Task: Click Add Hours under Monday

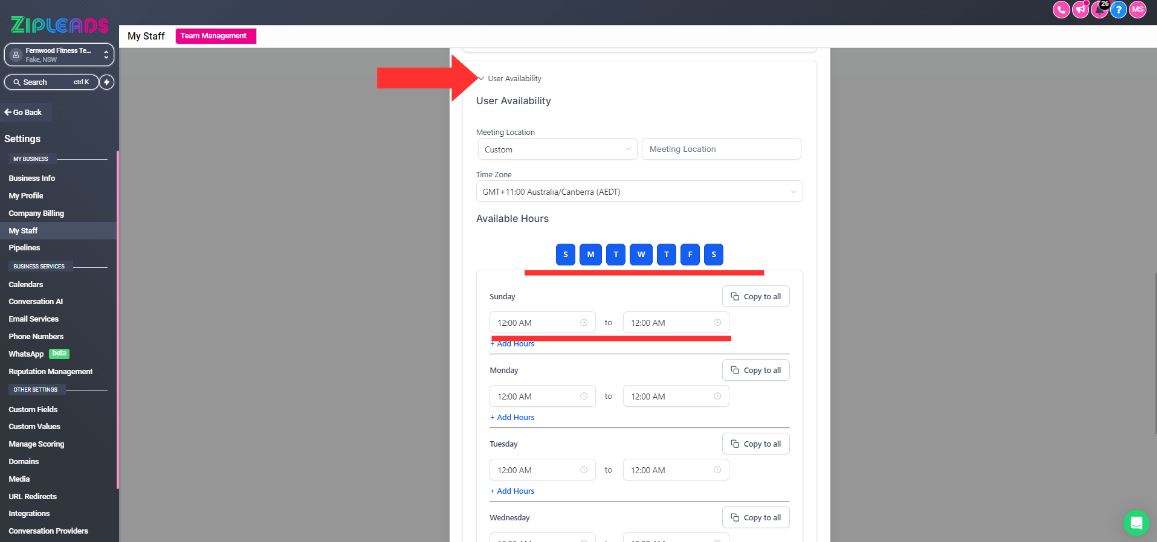Action: point(512,417)
